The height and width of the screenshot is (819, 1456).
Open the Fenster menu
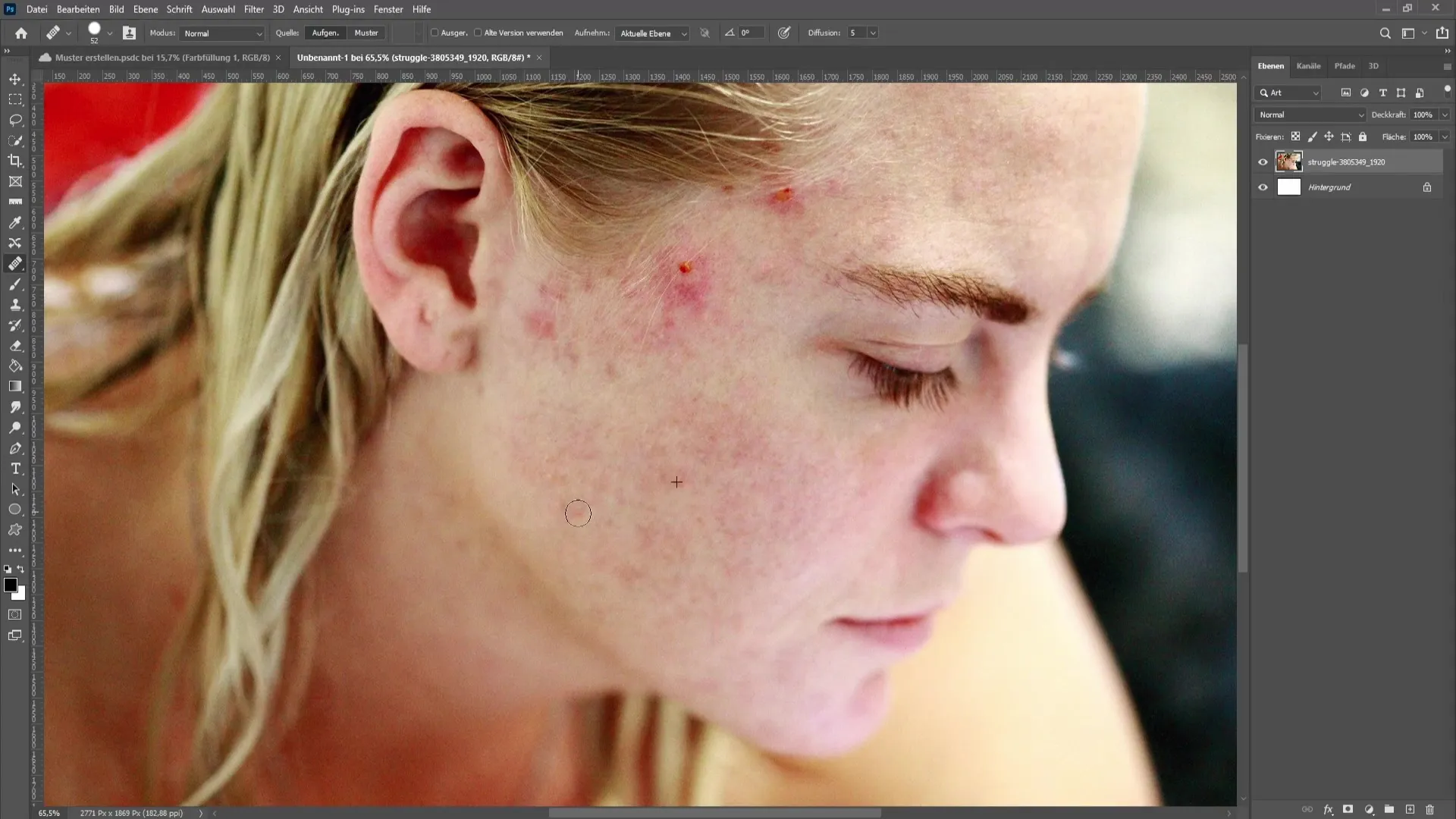pyautogui.click(x=389, y=9)
